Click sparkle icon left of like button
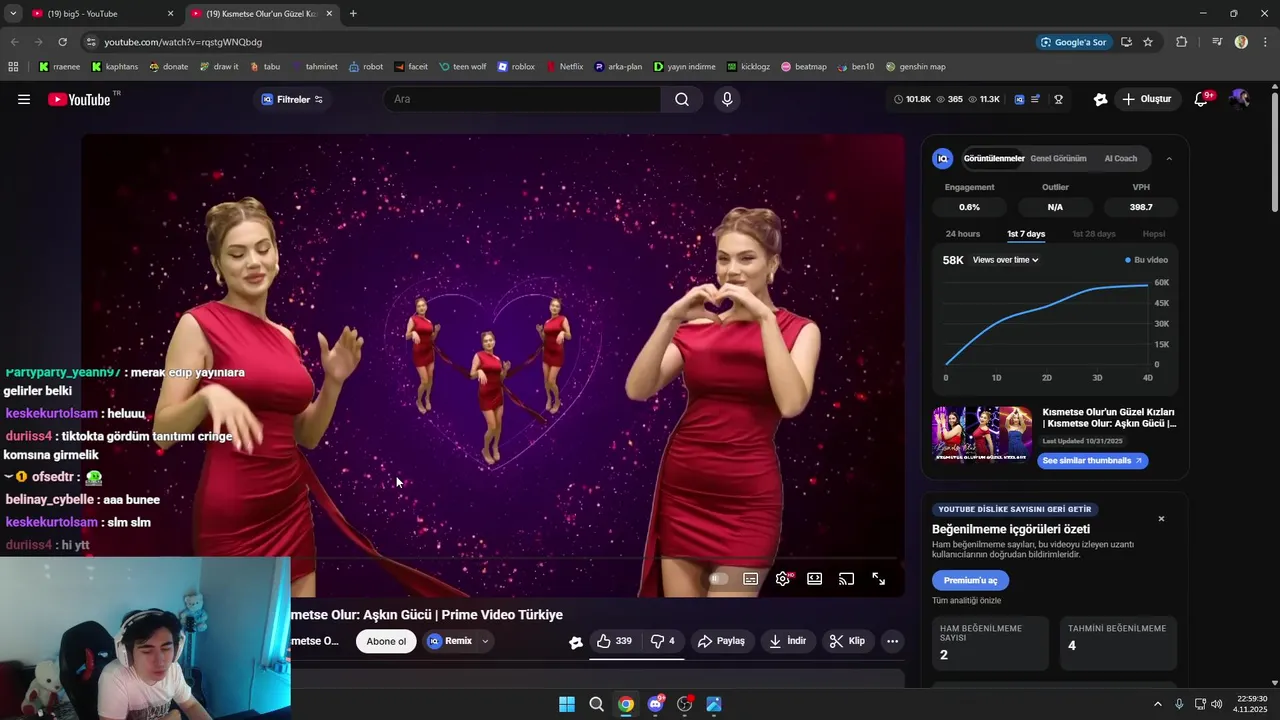 coord(576,642)
